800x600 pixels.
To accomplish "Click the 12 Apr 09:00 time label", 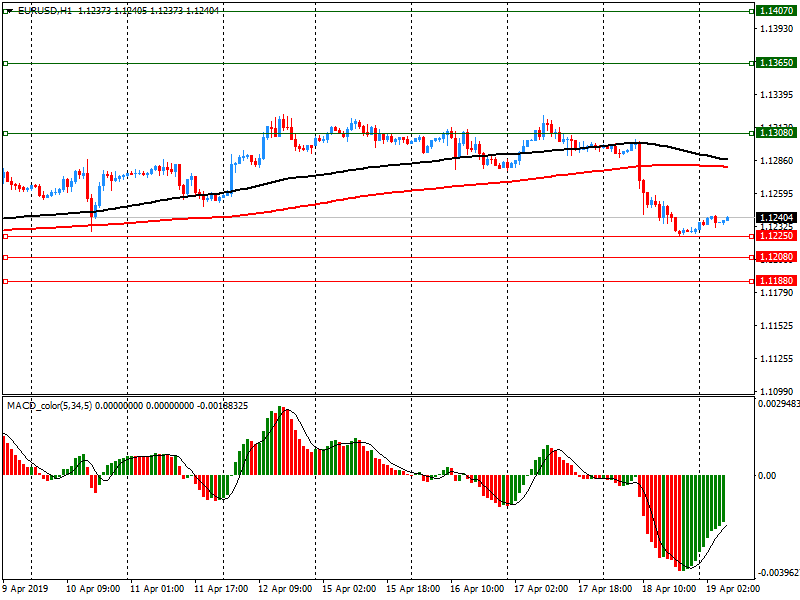I will [x=285, y=589].
